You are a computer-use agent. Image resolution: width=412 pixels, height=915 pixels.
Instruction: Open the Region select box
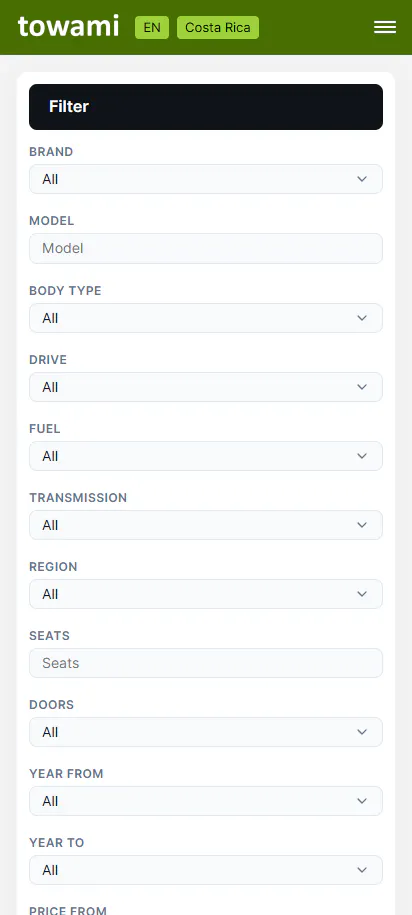pos(206,594)
